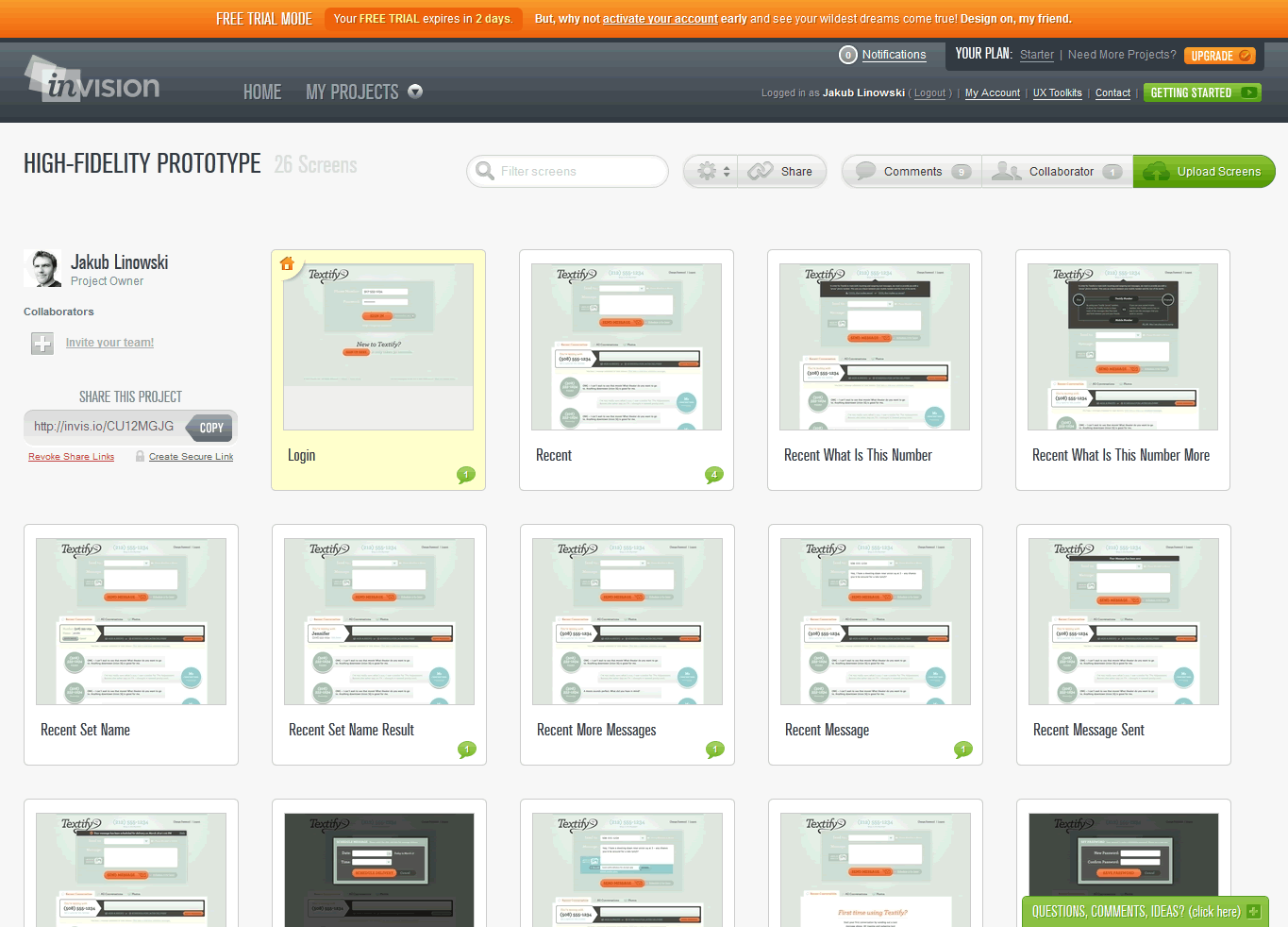The image size is (1288, 927).
Task: Click the Collaborator person icon
Action: tap(1006, 171)
